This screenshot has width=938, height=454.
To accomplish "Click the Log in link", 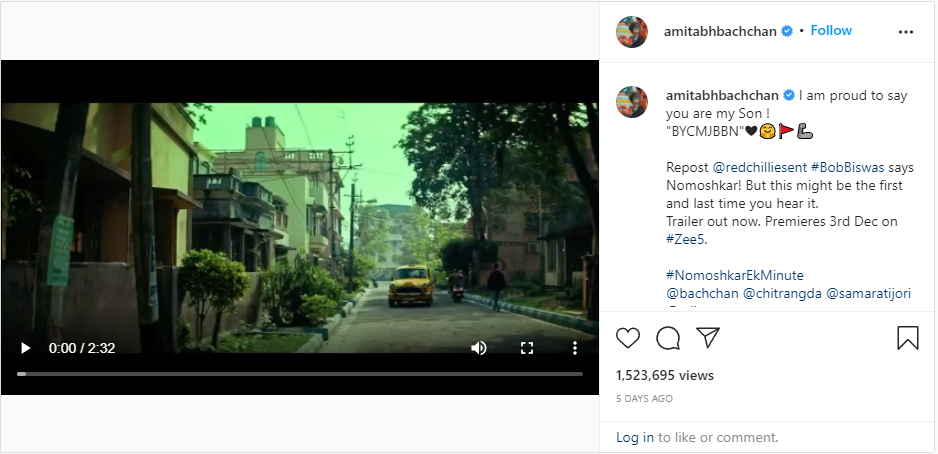I will coord(635,437).
